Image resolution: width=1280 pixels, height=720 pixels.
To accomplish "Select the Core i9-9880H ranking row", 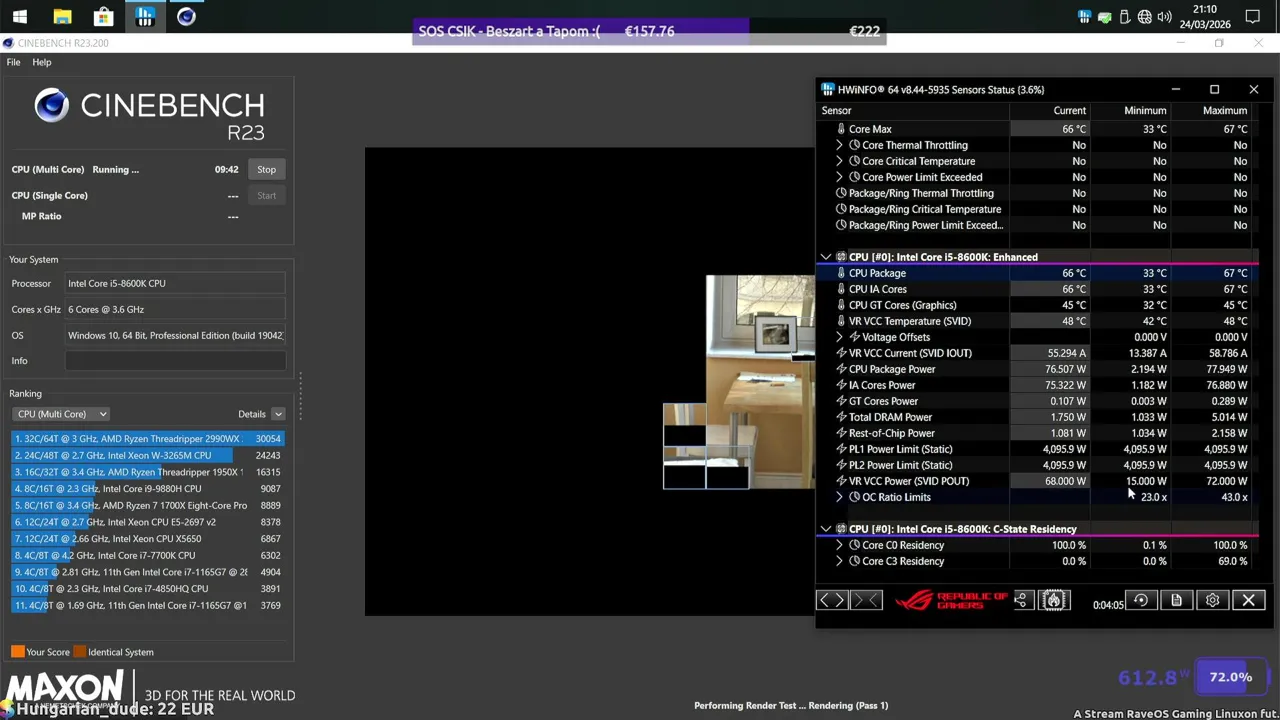I will [148, 489].
